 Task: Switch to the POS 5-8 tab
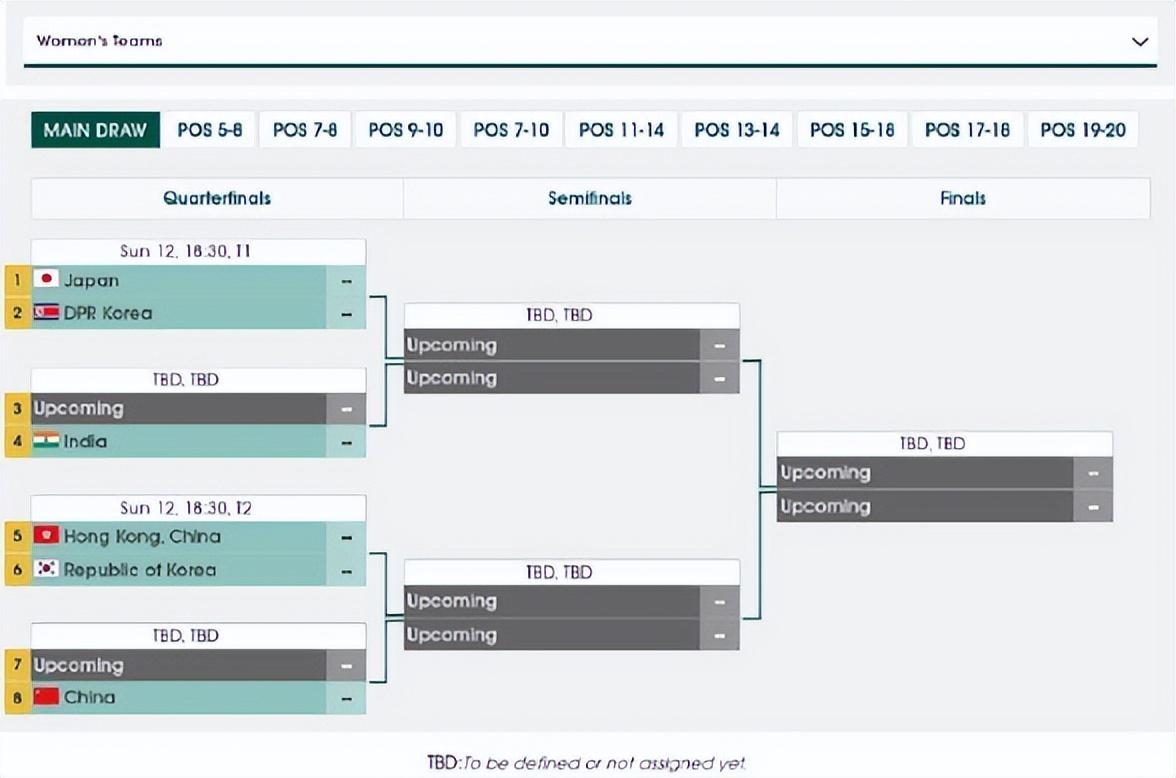[x=210, y=130]
